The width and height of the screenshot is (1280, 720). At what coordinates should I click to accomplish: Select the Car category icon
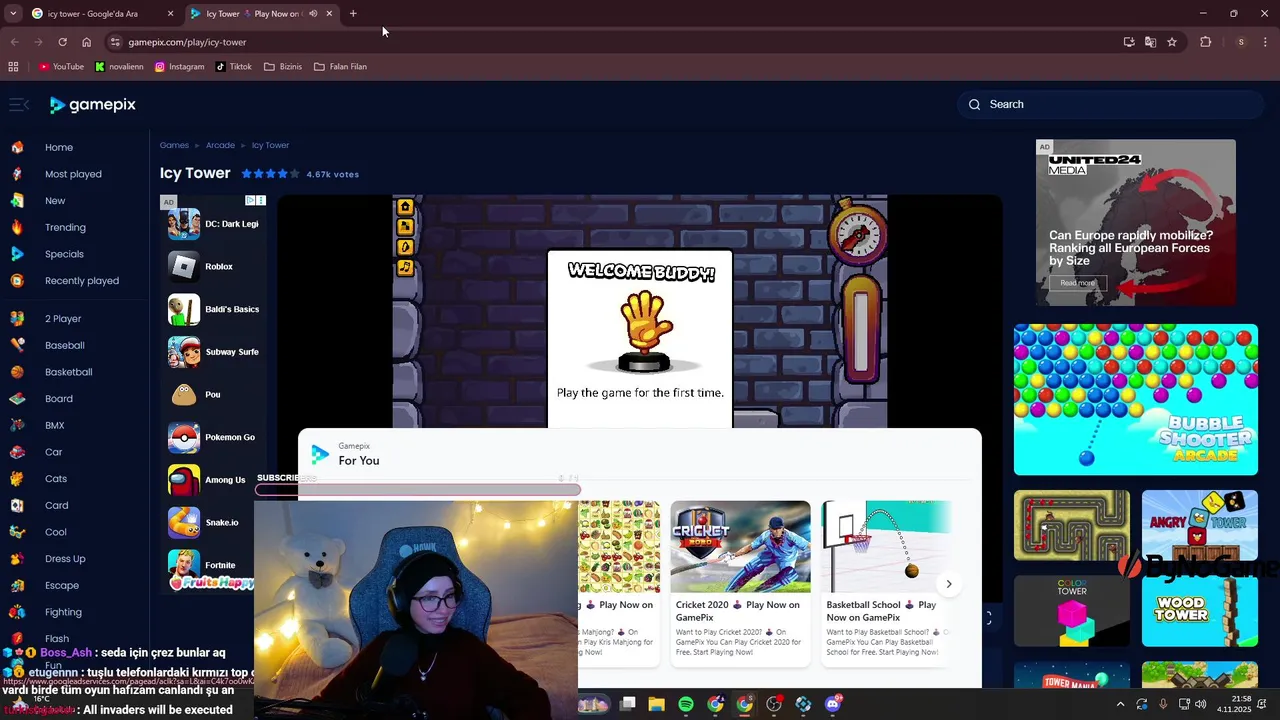pyautogui.click(x=17, y=452)
